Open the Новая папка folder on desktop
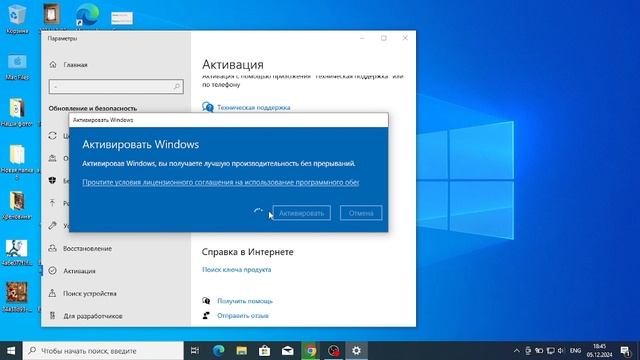This screenshot has width=640, height=360. coord(17,162)
